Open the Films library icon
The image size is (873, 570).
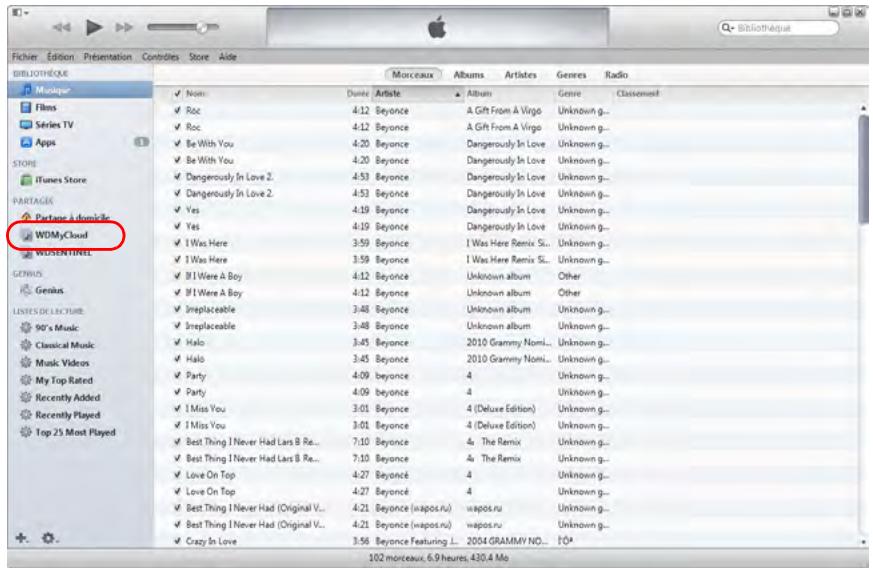(26, 107)
